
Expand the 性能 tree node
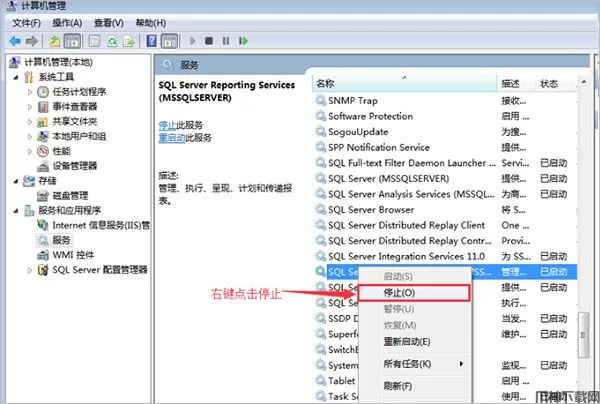29,152
